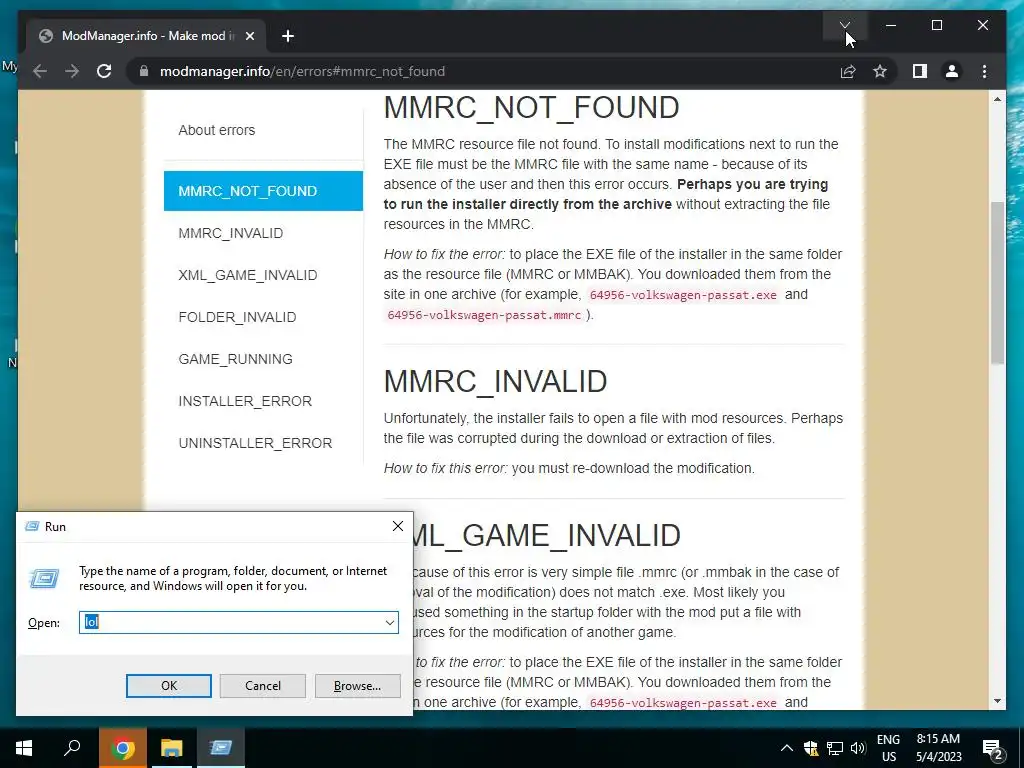Close the Run dialog with X
This screenshot has height=768, width=1024.
pos(398,526)
